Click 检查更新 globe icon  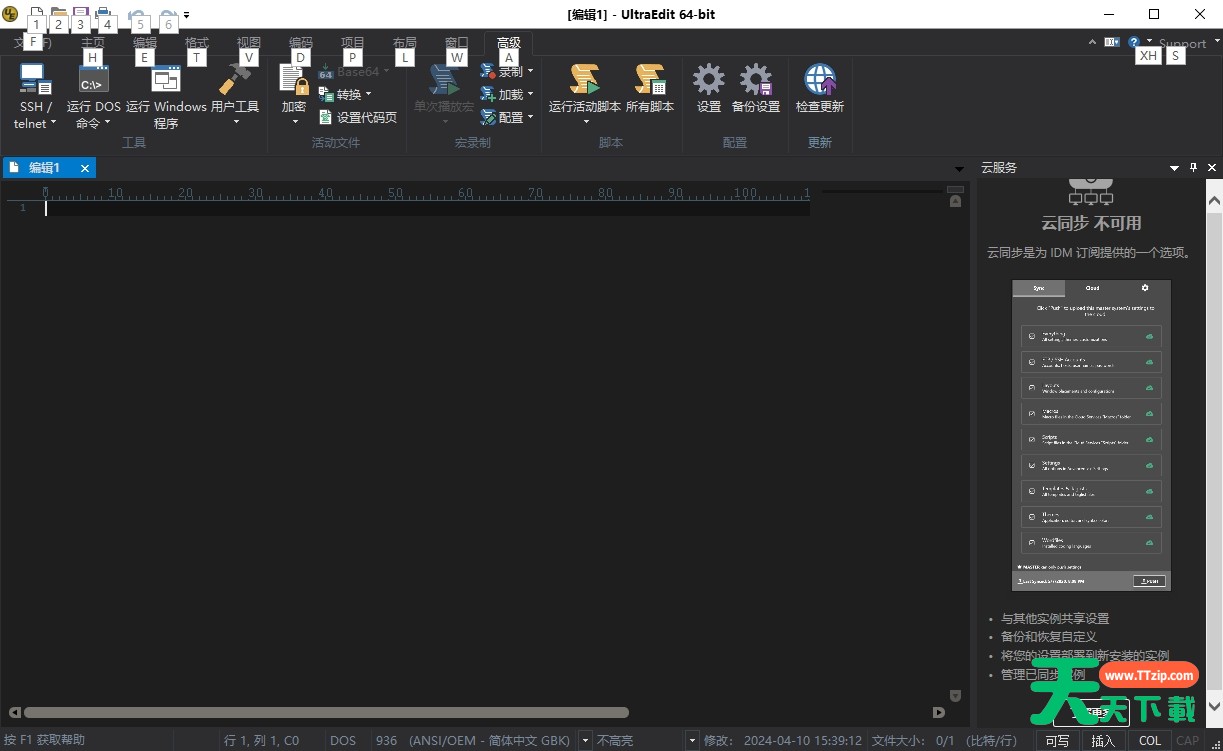(819, 81)
